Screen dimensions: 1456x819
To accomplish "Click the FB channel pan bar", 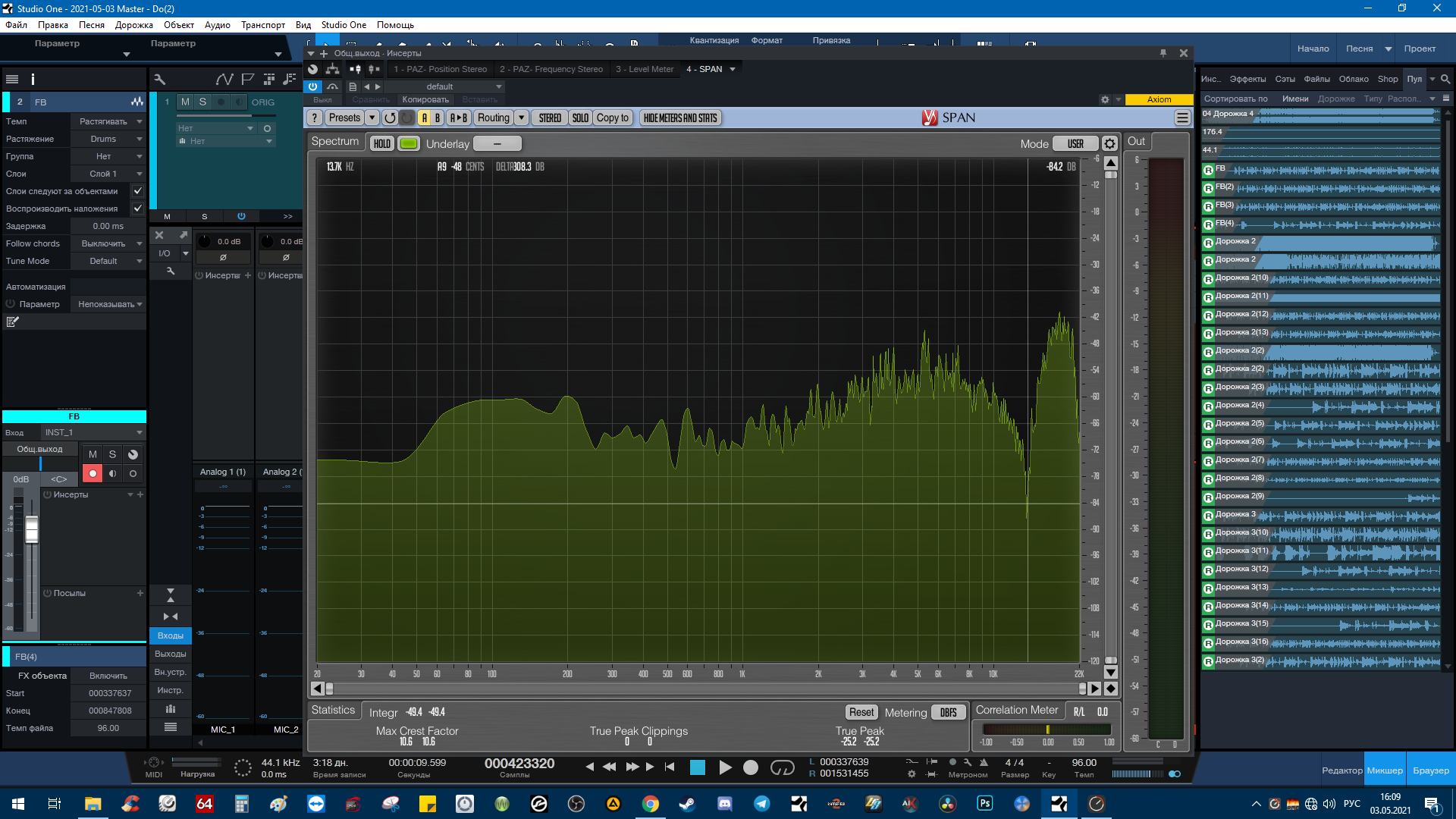I will pyautogui.click(x=40, y=463).
